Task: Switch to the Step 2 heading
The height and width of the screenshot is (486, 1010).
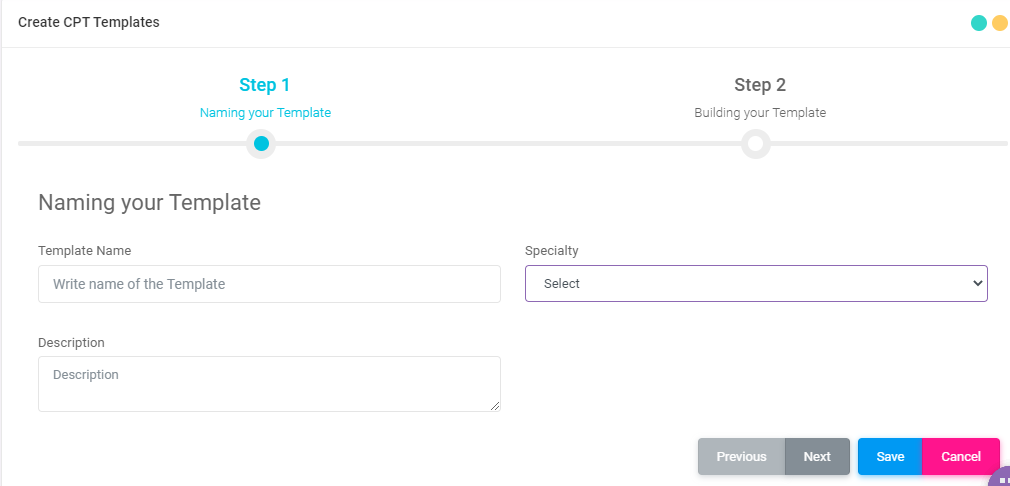Action: [760, 85]
